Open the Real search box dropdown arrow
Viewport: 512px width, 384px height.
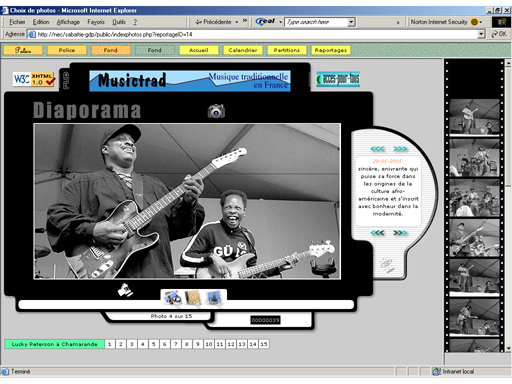[x=351, y=22]
